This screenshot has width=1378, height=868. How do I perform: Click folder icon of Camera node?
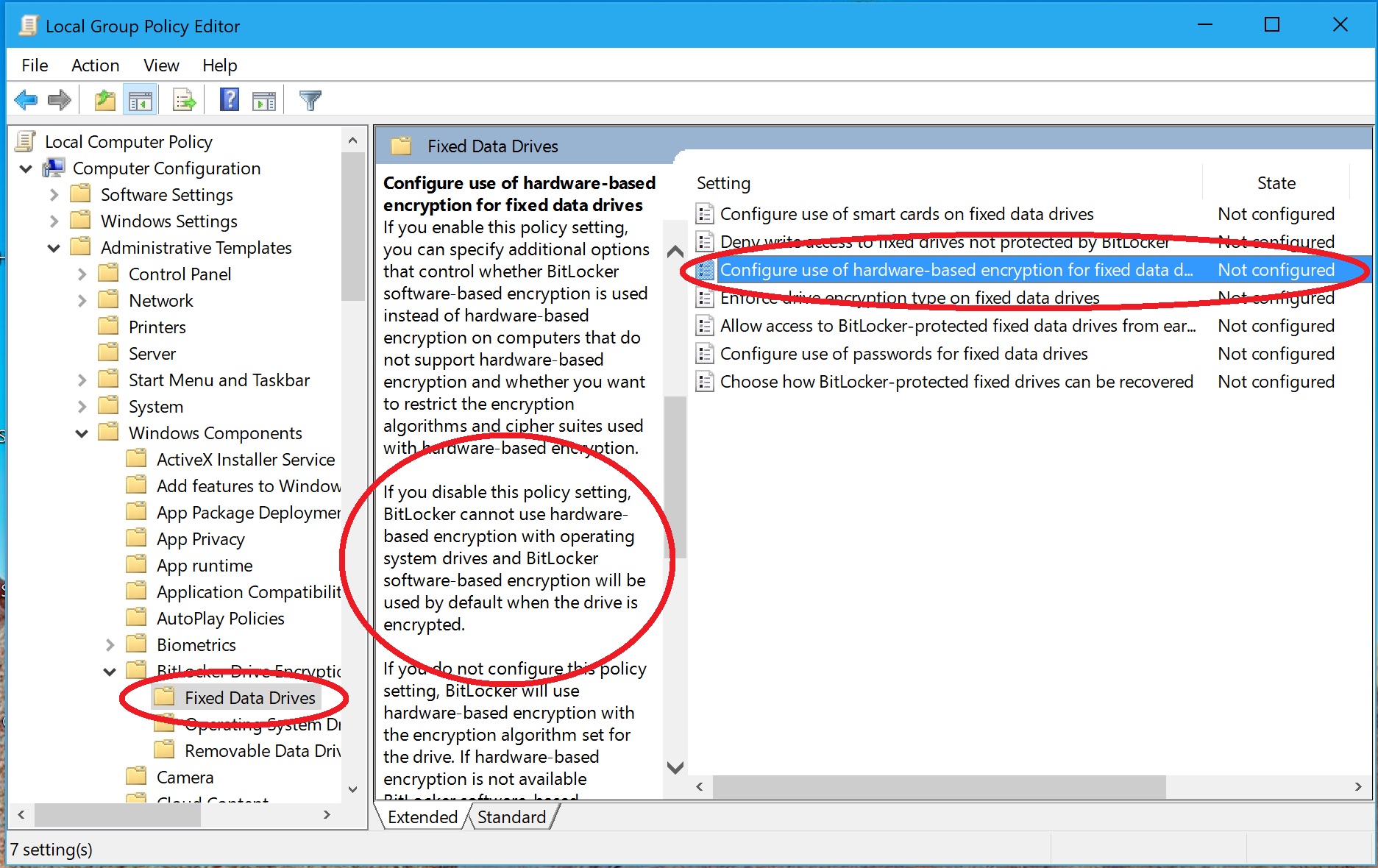point(137,777)
